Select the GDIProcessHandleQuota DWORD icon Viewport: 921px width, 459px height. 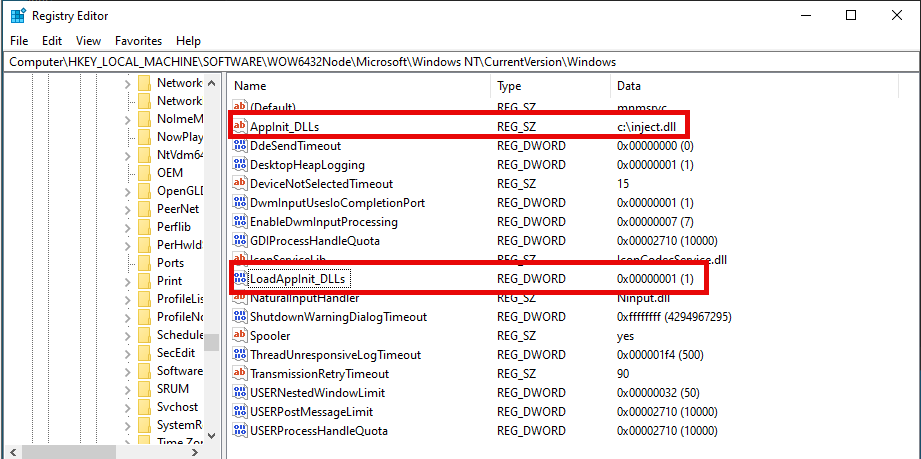pyautogui.click(x=240, y=241)
